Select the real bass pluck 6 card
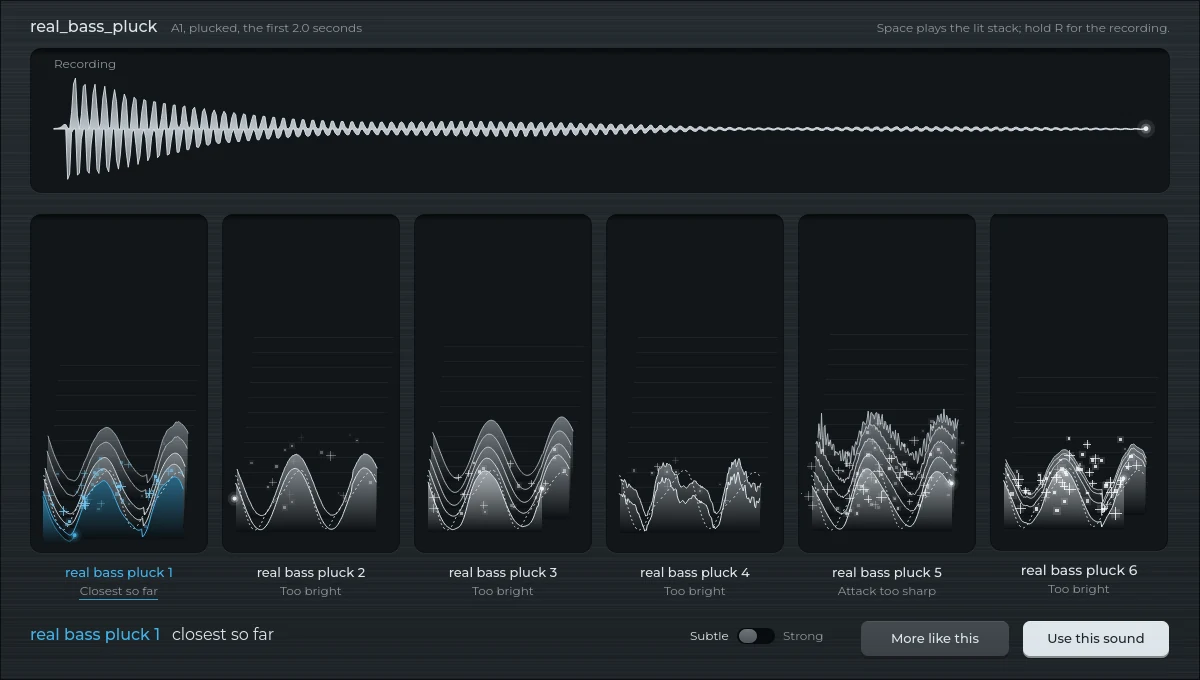The width and height of the screenshot is (1200, 680). coord(1079,381)
